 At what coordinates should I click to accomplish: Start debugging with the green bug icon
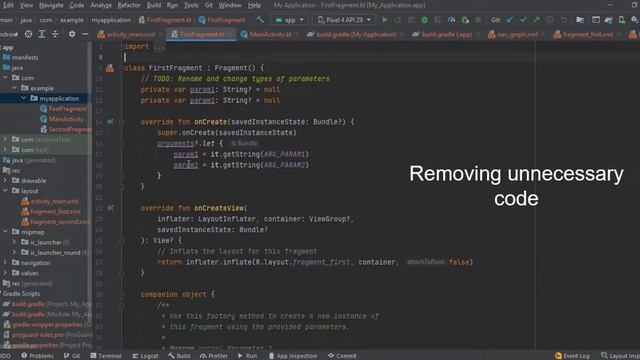(x=424, y=20)
